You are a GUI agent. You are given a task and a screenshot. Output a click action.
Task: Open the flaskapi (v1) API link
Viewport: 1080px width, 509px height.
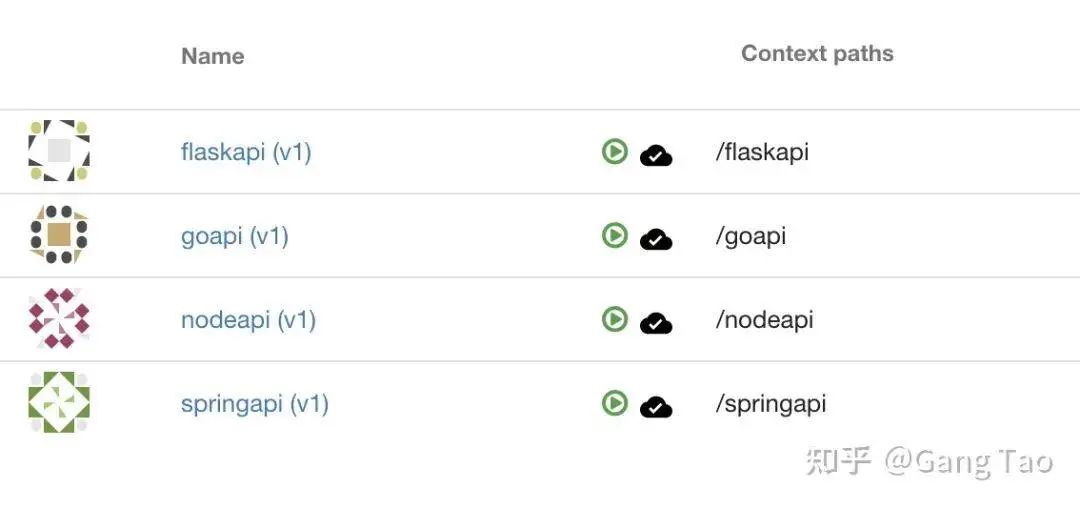246,152
